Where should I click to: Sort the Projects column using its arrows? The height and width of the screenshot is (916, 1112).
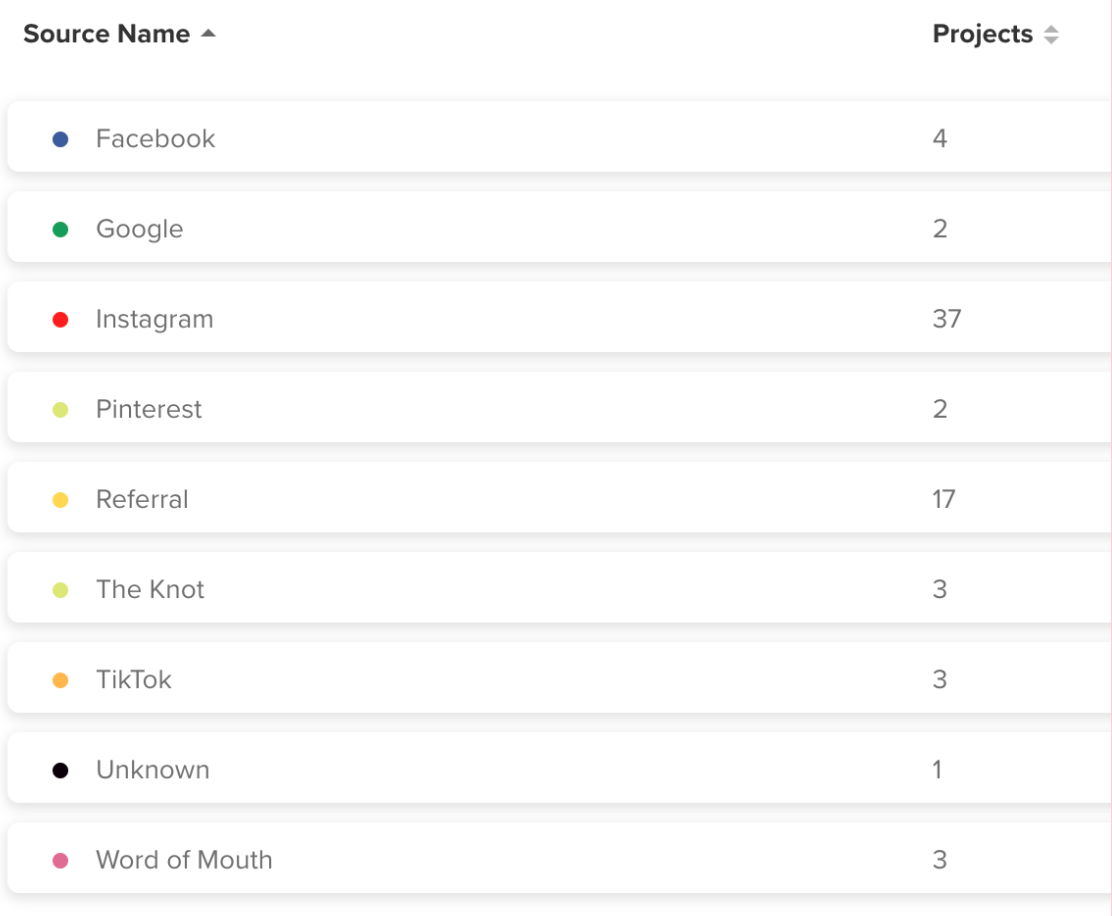(x=1052, y=33)
